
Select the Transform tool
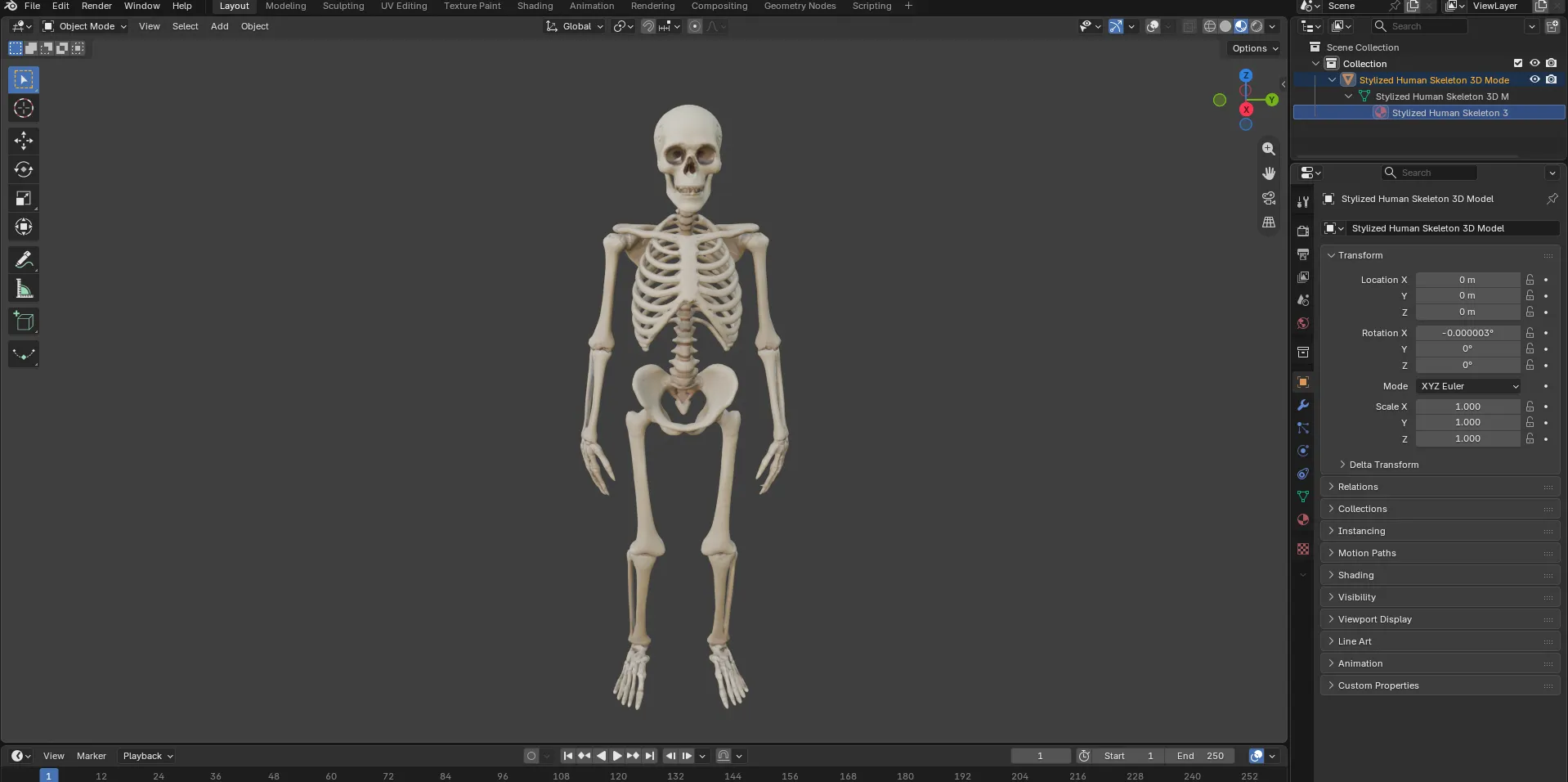pos(24,227)
